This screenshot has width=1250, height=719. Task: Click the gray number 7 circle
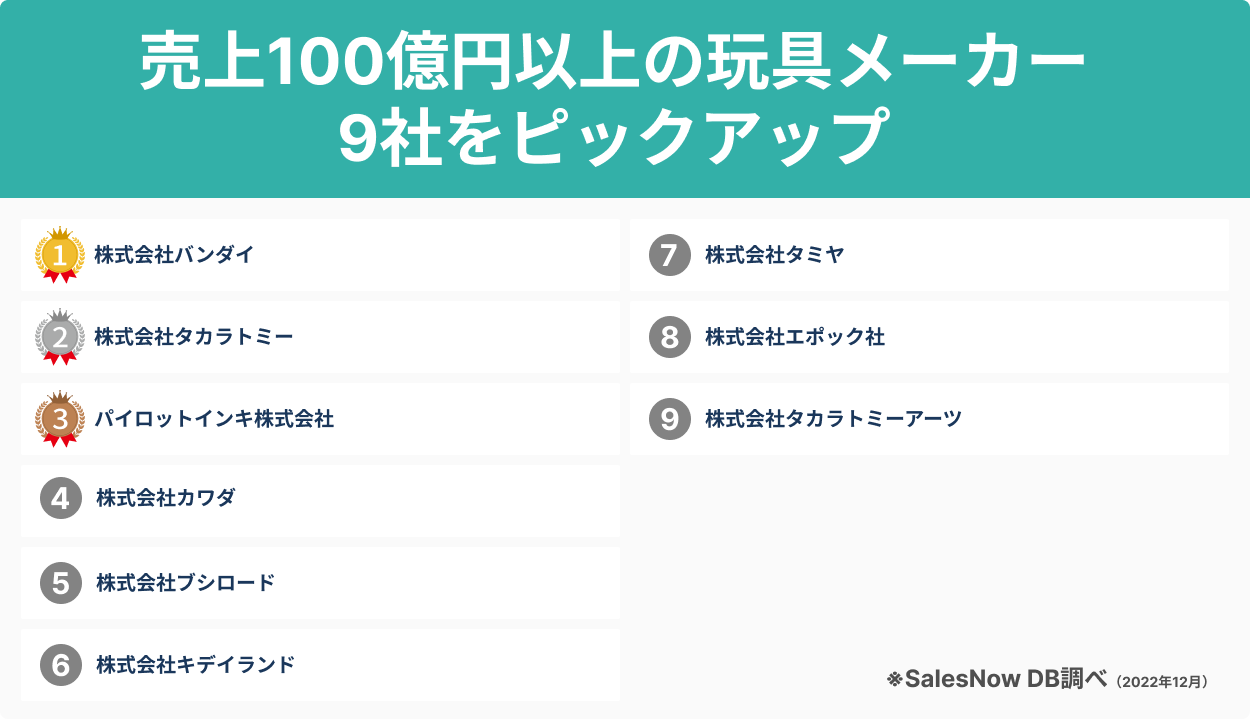point(670,255)
